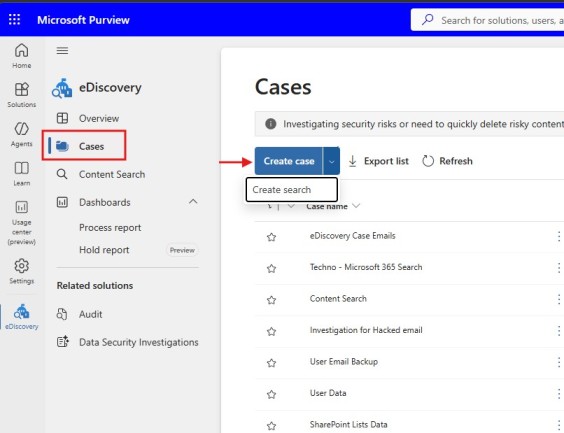Star the Content Search case
564x433 pixels.
click(x=272, y=300)
